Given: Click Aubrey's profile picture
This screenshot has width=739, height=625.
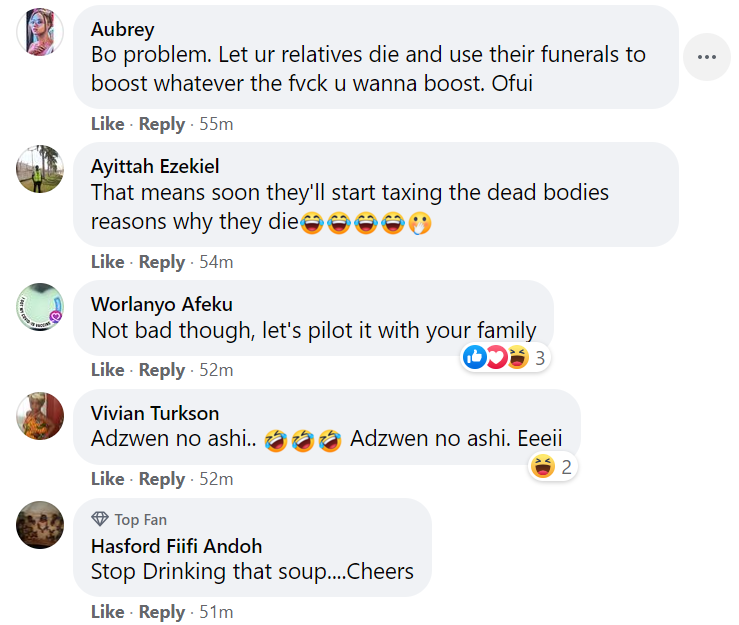Looking at the screenshot, I should click(x=40, y=31).
